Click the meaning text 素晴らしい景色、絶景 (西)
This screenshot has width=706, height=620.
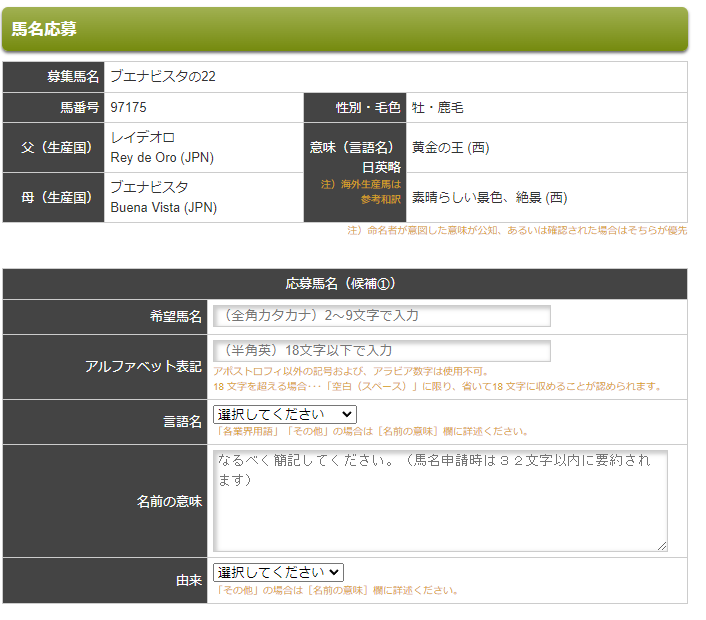coord(489,197)
